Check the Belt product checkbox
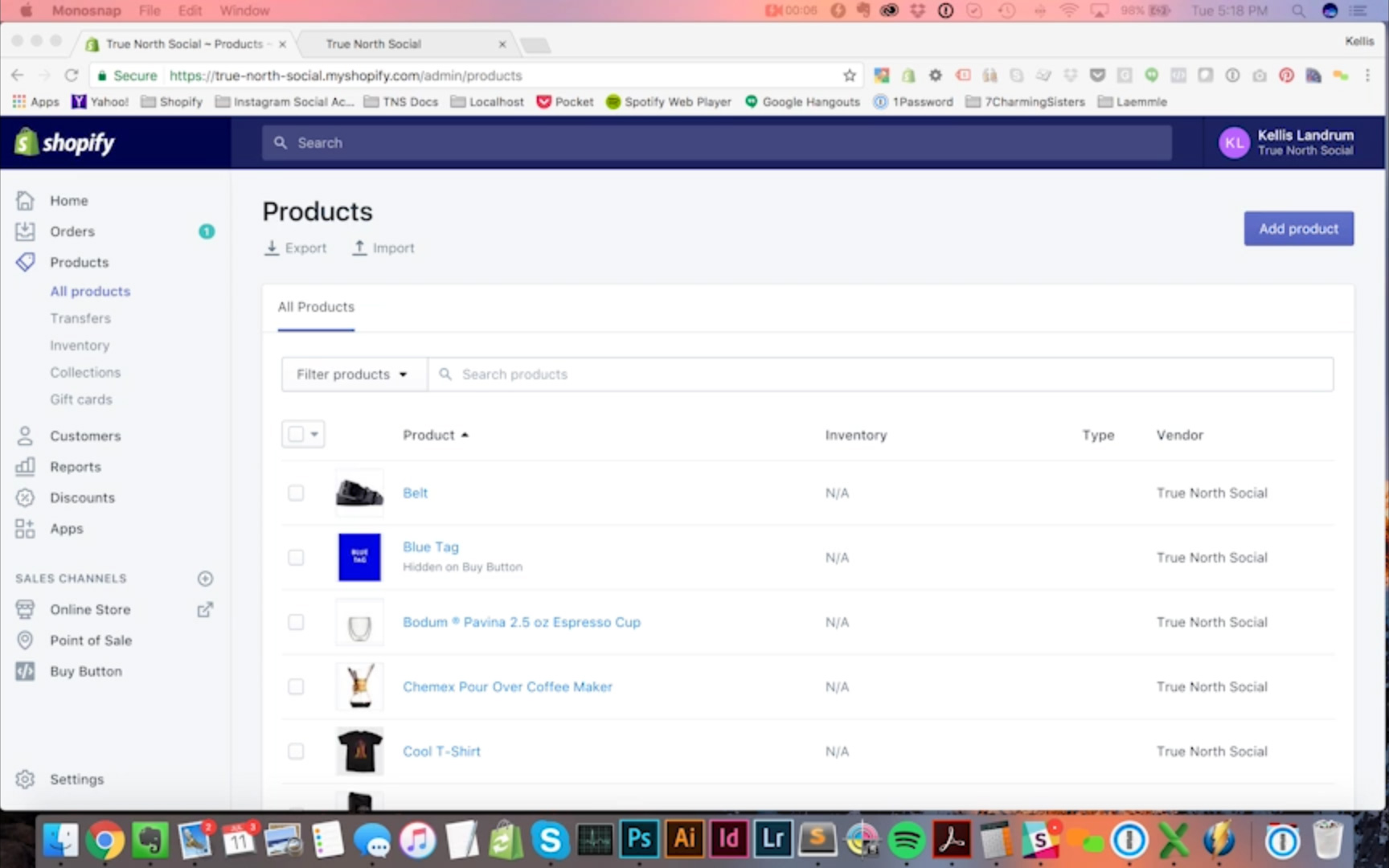 pos(296,493)
